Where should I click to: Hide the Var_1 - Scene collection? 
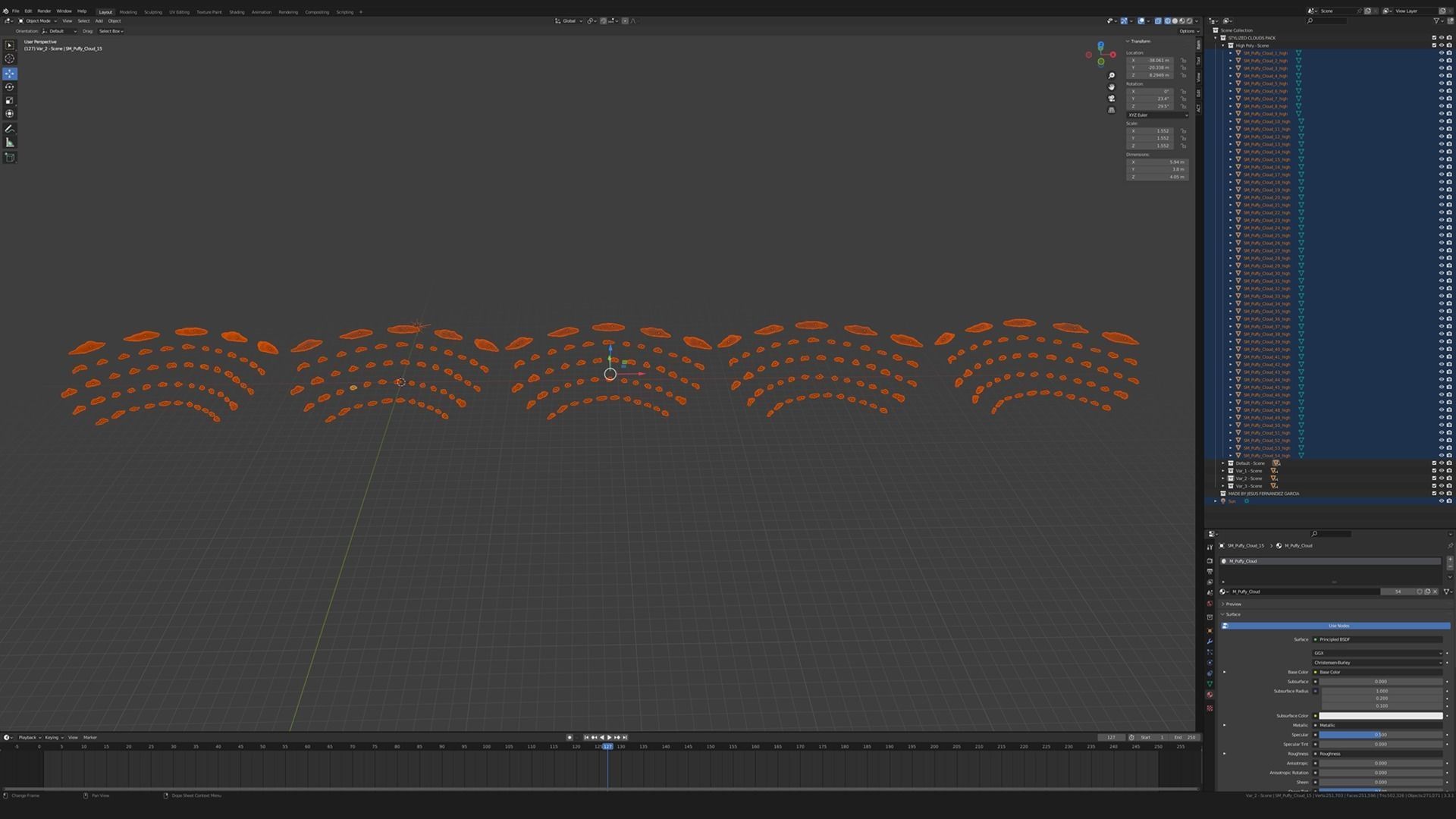pyautogui.click(x=1442, y=471)
